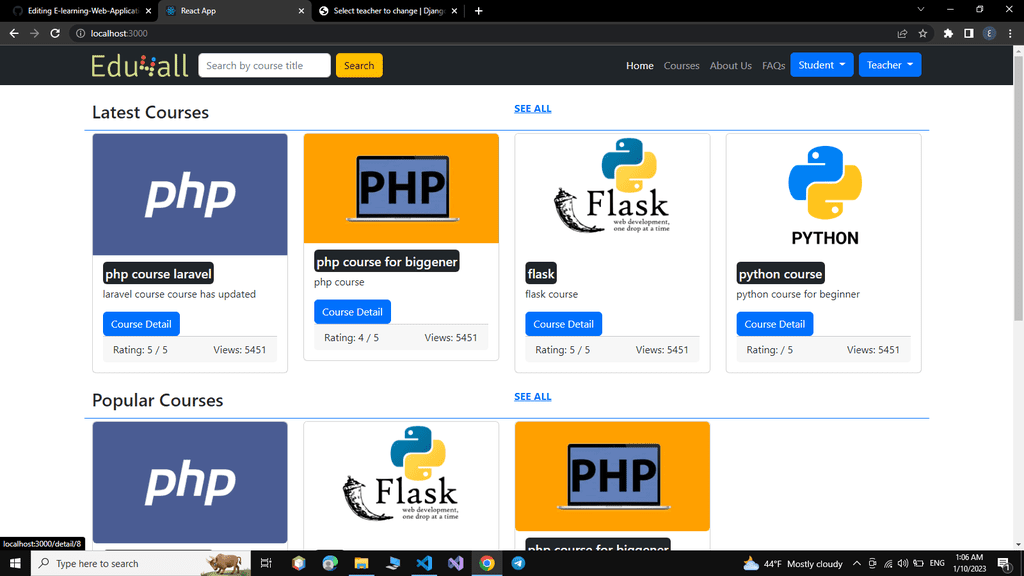Open Course Detail for php course for biggener

352,312
